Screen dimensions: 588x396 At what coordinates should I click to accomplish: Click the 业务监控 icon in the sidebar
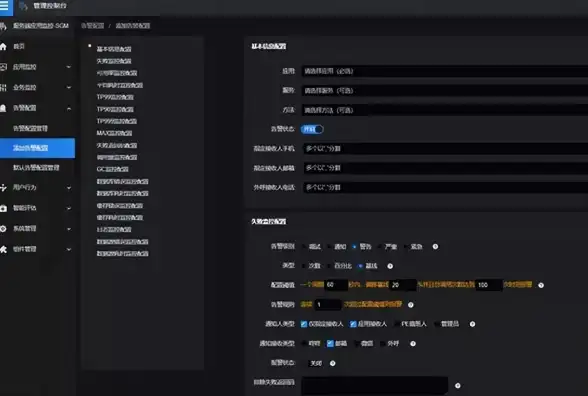3,88
